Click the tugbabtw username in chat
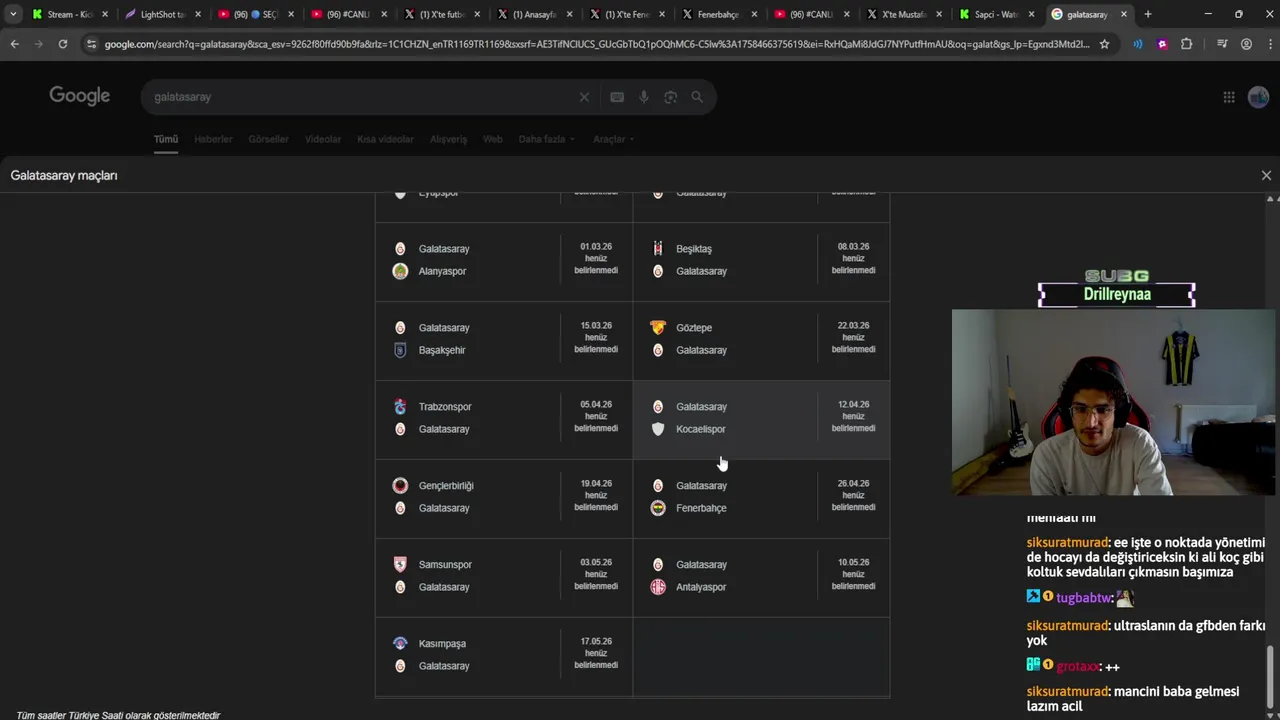Screen dimensions: 1280x720 tap(1083, 598)
